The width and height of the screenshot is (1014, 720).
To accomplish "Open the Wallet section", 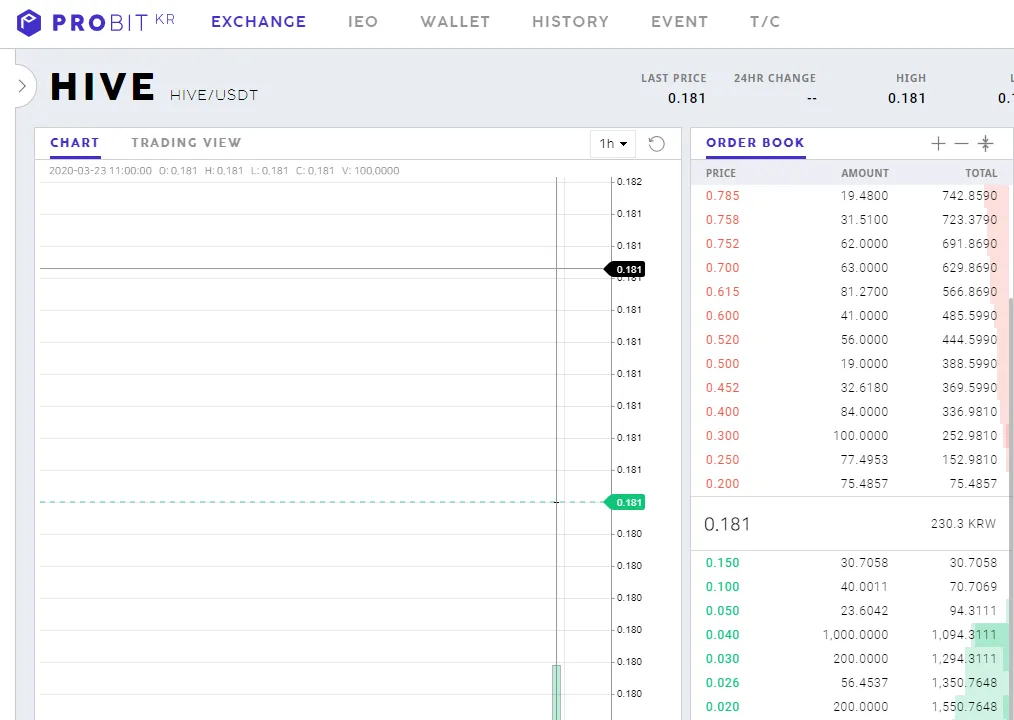I will tap(455, 21).
